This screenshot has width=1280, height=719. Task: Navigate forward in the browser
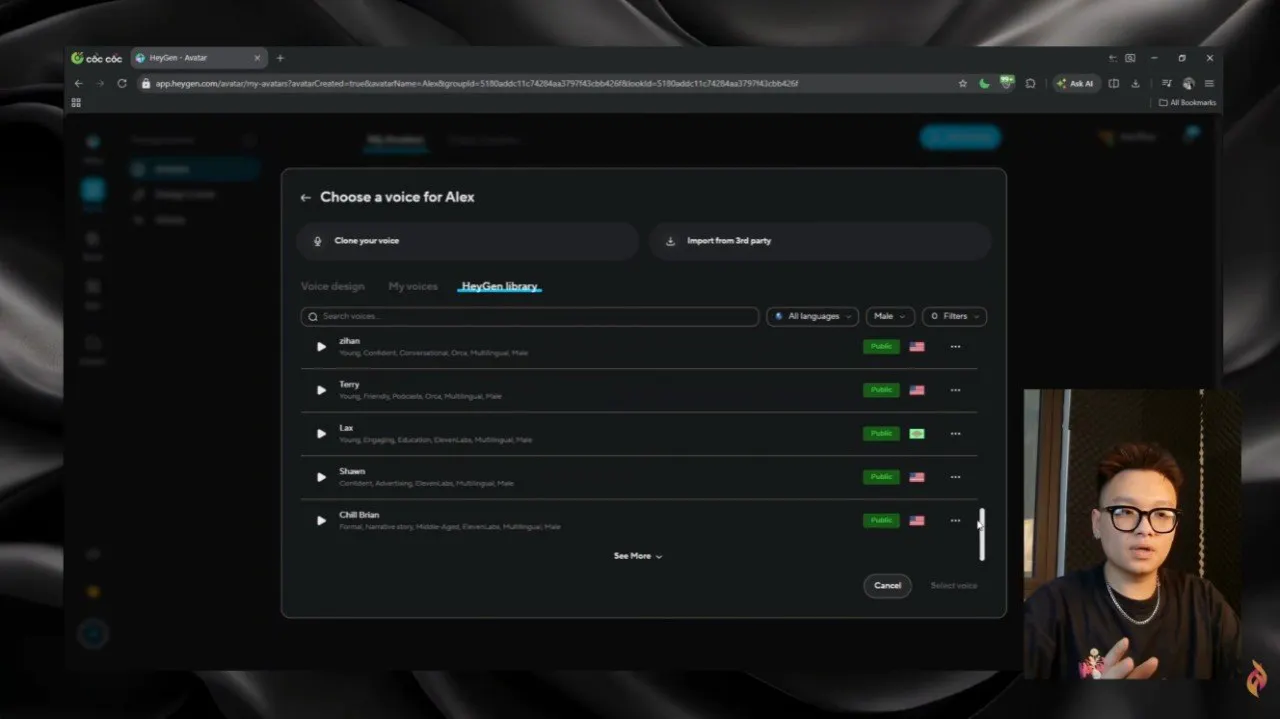pos(100,84)
